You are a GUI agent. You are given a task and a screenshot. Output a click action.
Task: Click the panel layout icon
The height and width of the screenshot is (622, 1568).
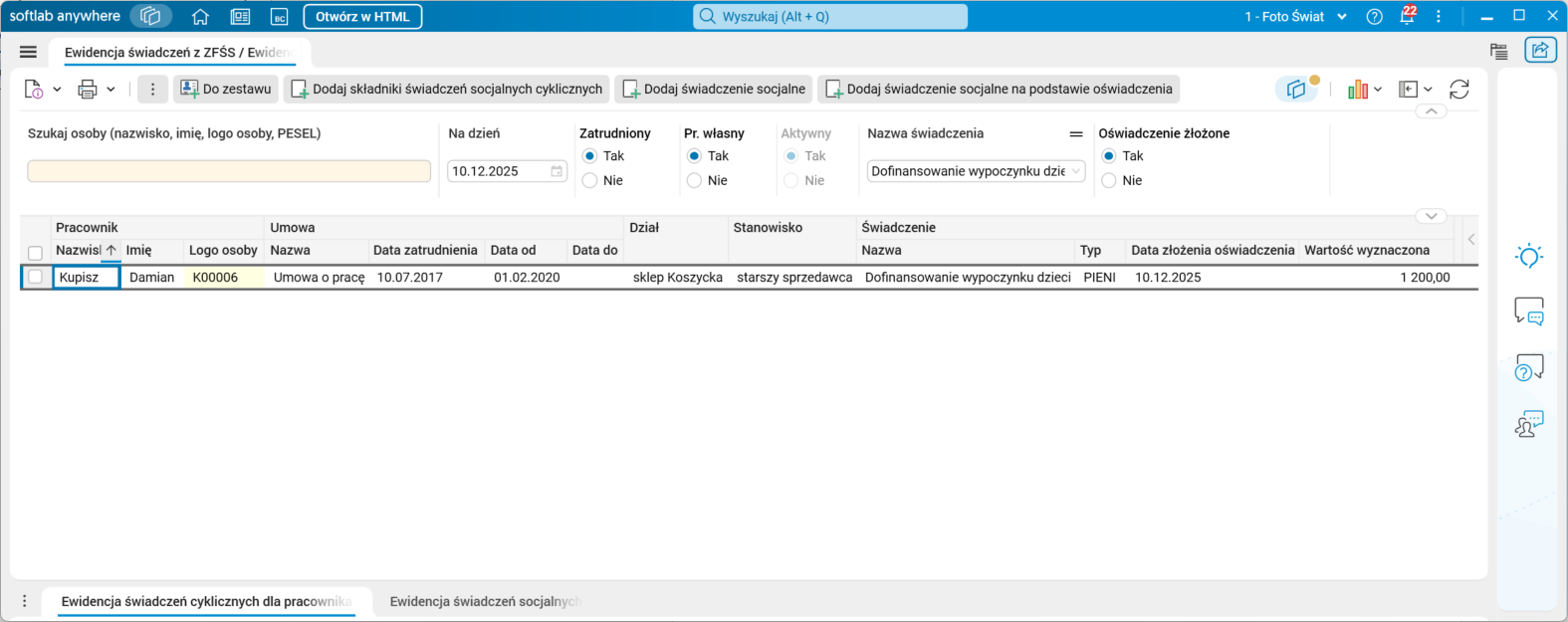(1408, 90)
